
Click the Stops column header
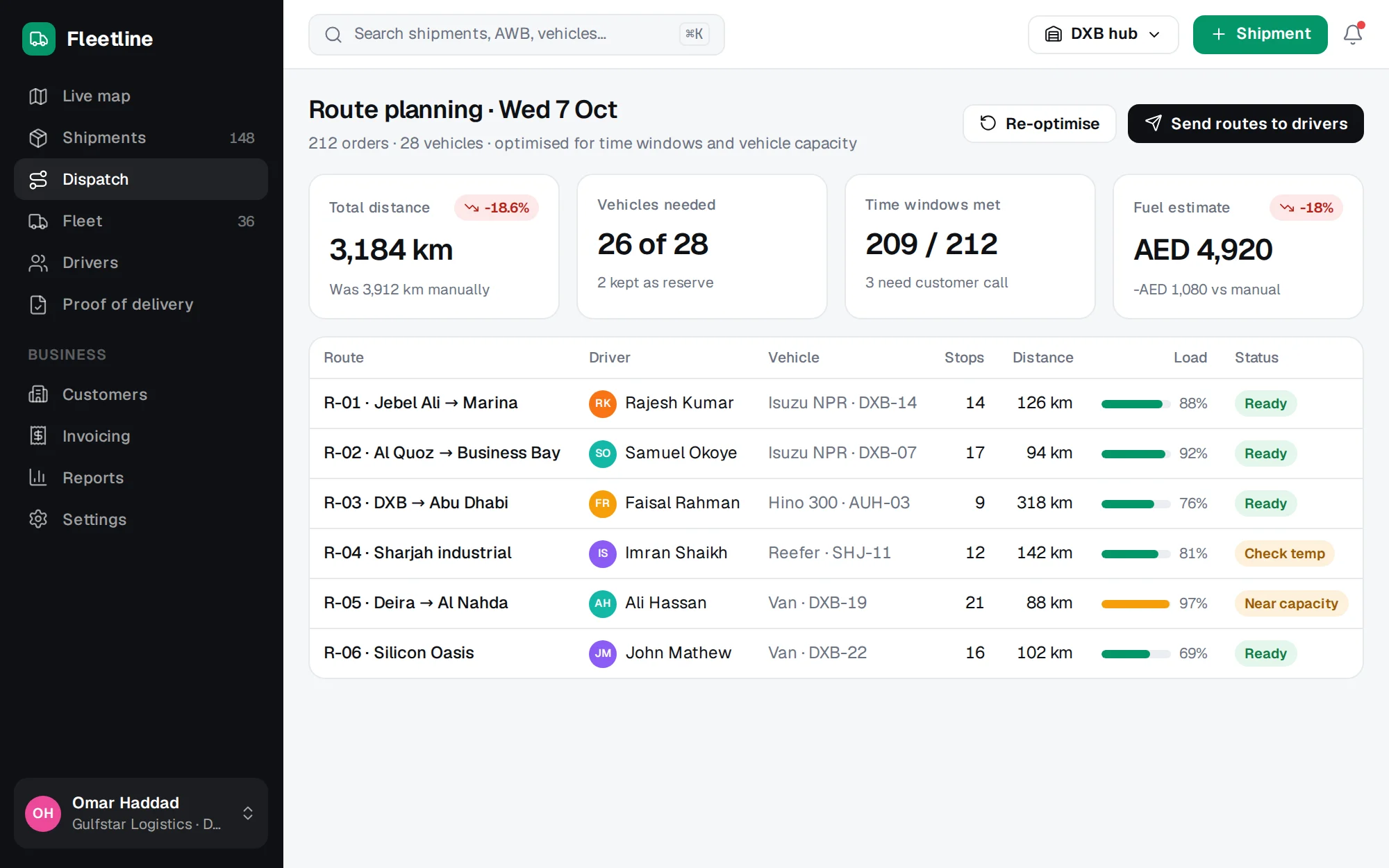[964, 358]
